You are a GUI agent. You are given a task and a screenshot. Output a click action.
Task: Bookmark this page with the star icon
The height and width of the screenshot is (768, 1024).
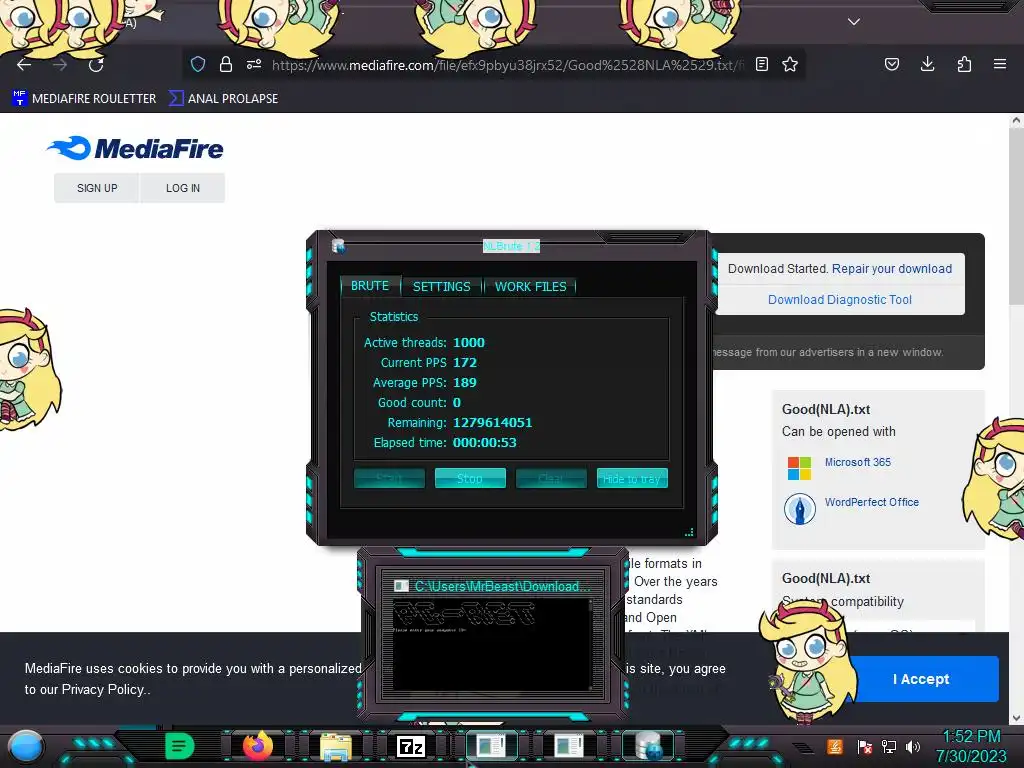(x=790, y=64)
